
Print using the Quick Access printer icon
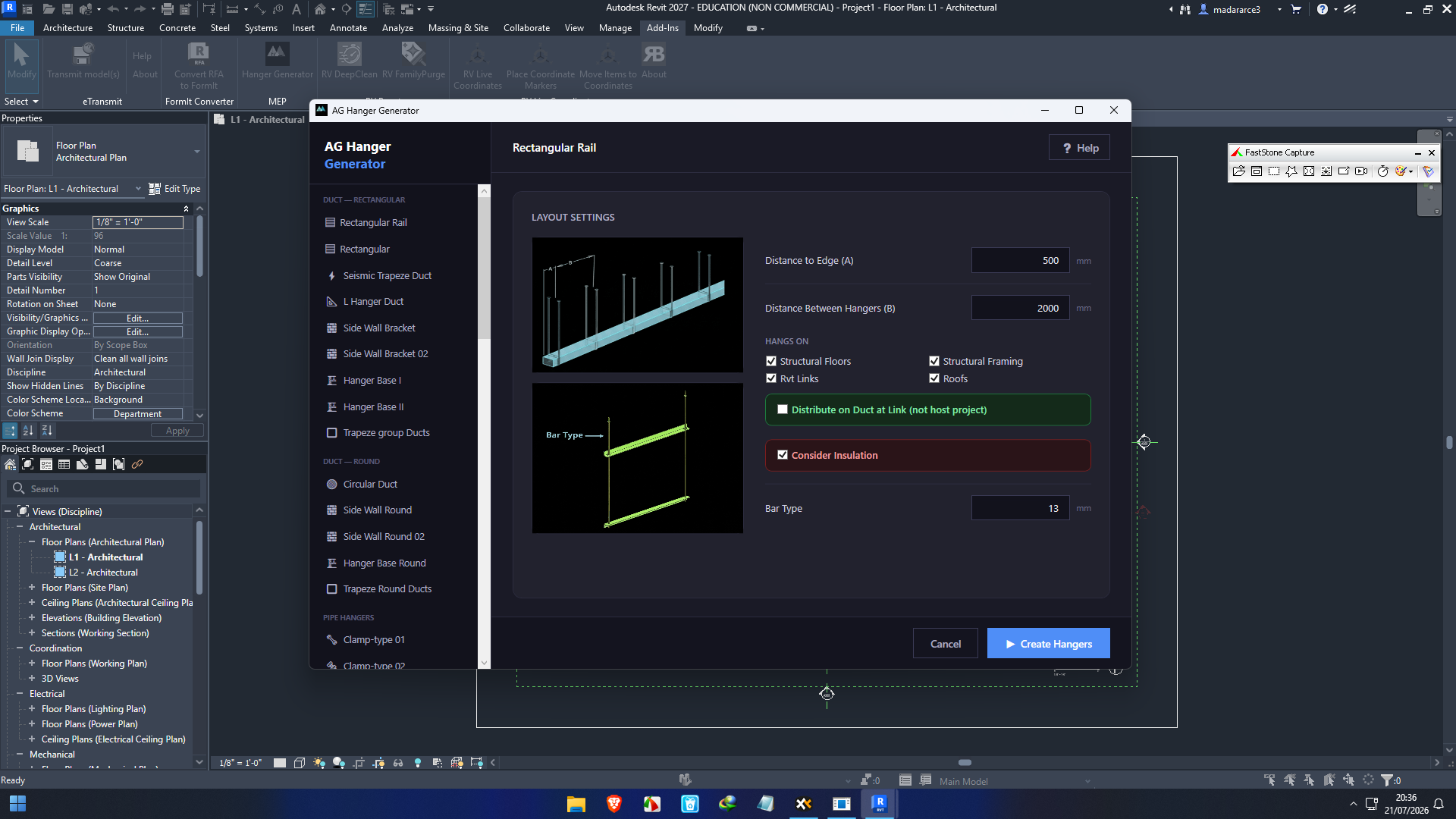pyautogui.click(x=168, y=9)
